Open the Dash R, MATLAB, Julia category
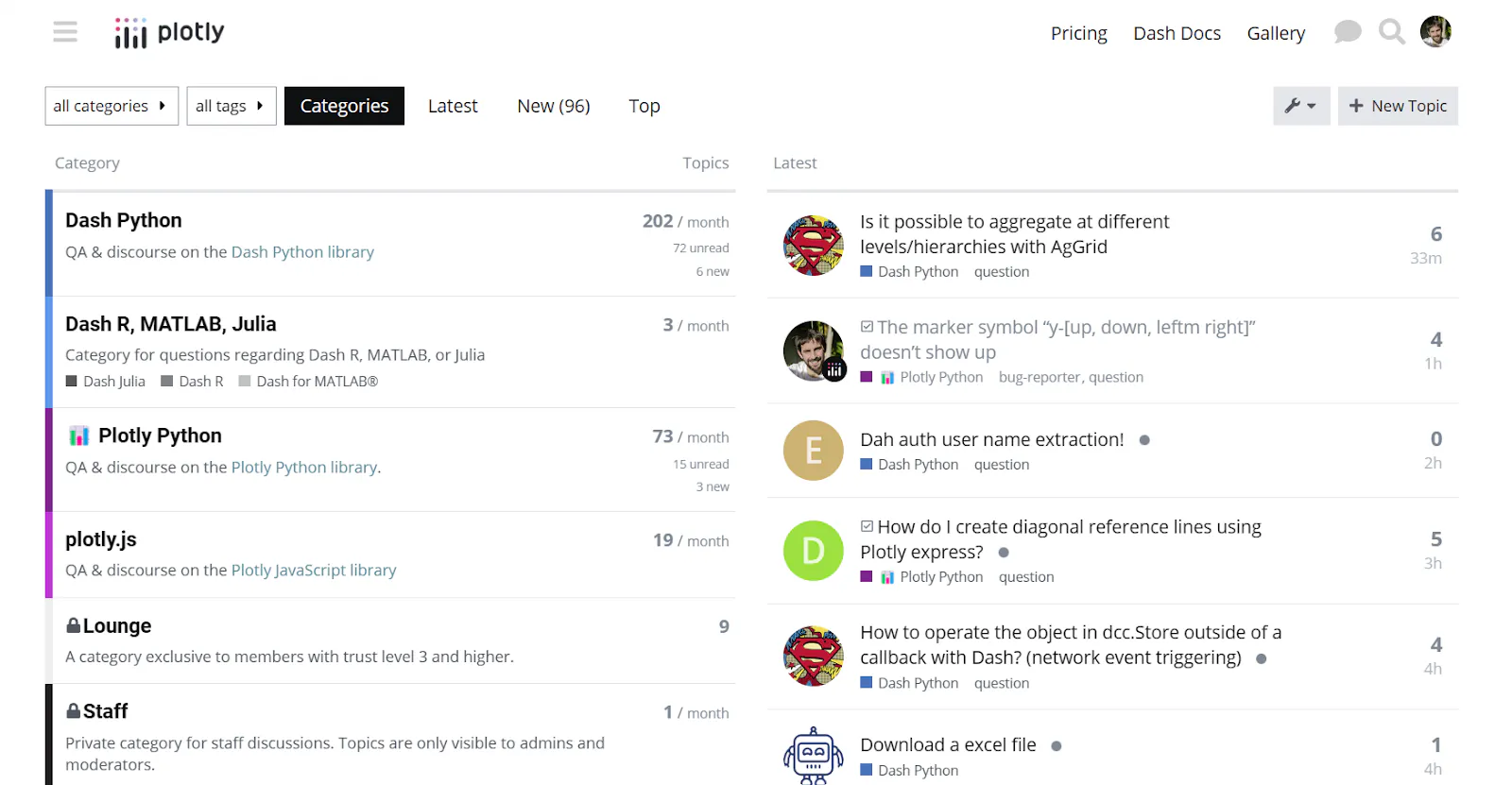The width and height of the screenshot is (1512, 785). tap(171, 324)
